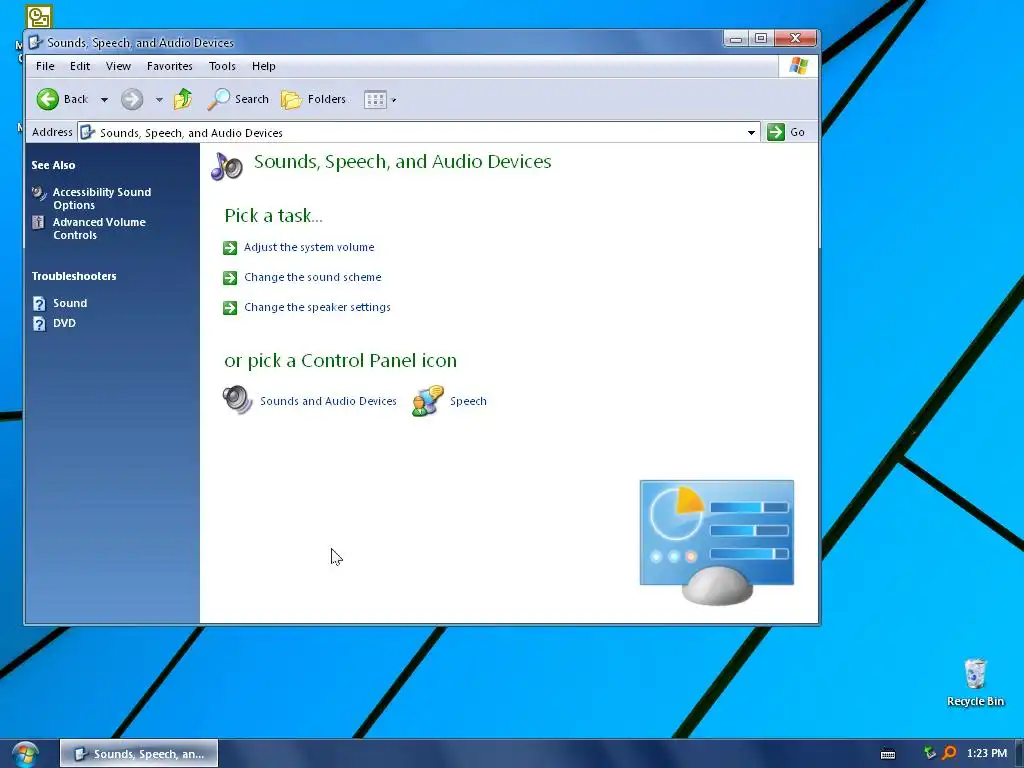Image resolution: width=1024 pixels, height=768 pixels.
Task: Open the Speech text link
Action: [468, 401]
